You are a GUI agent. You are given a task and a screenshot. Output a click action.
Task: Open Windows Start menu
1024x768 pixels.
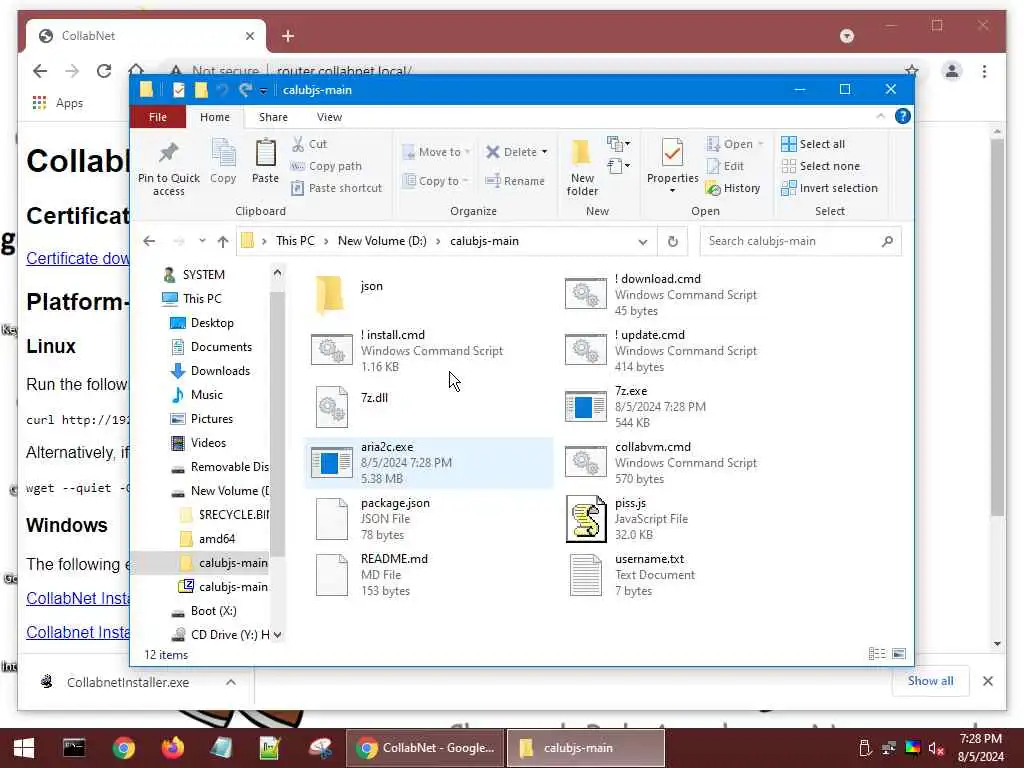point(24,748)
